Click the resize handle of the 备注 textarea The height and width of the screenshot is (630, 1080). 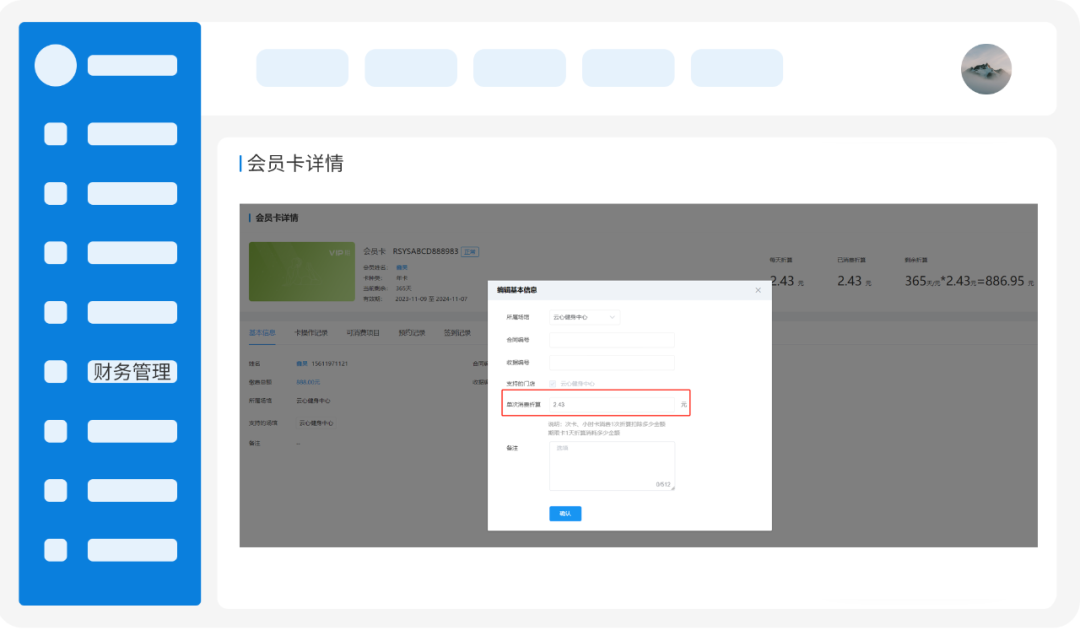[672, 487]
